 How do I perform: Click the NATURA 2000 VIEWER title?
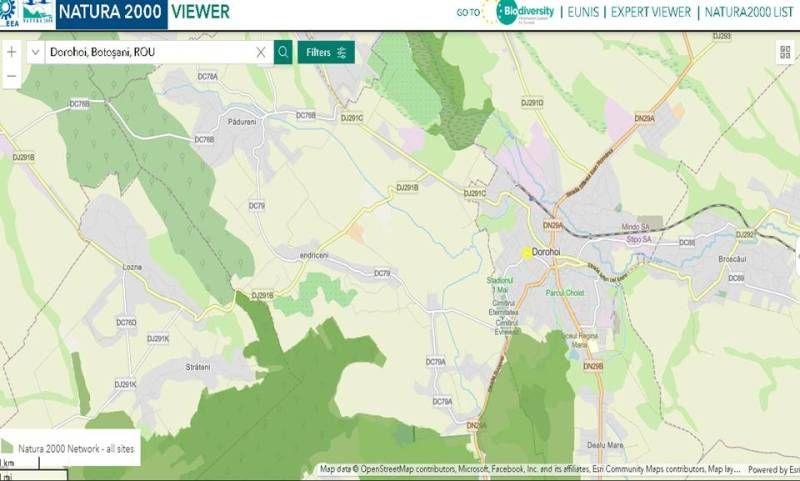pos(143,13)
